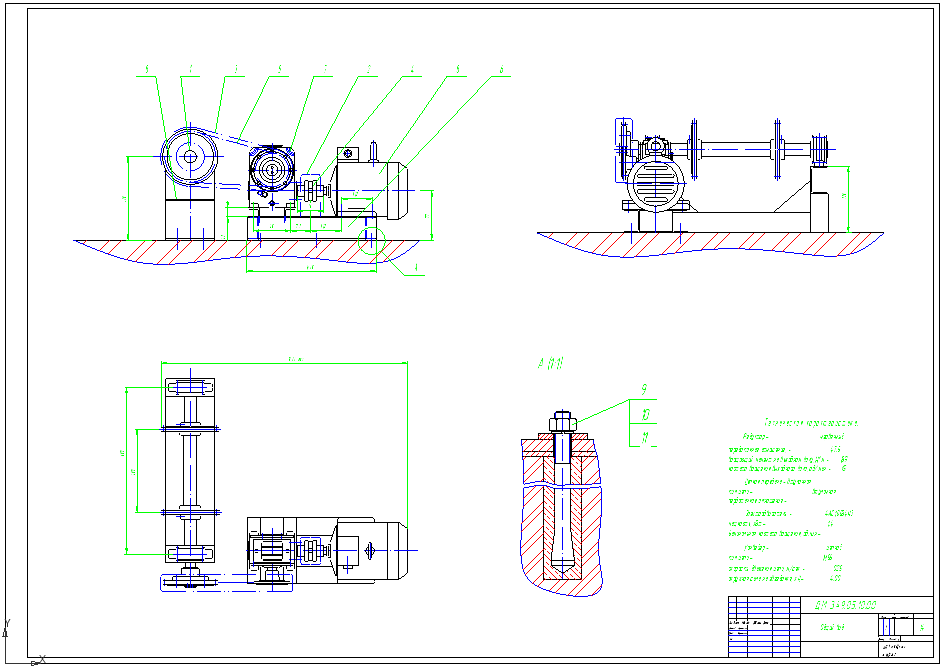The image size is (941, 666).
Task: Select the motor terminal box in front view
Action: click(349, 153)
